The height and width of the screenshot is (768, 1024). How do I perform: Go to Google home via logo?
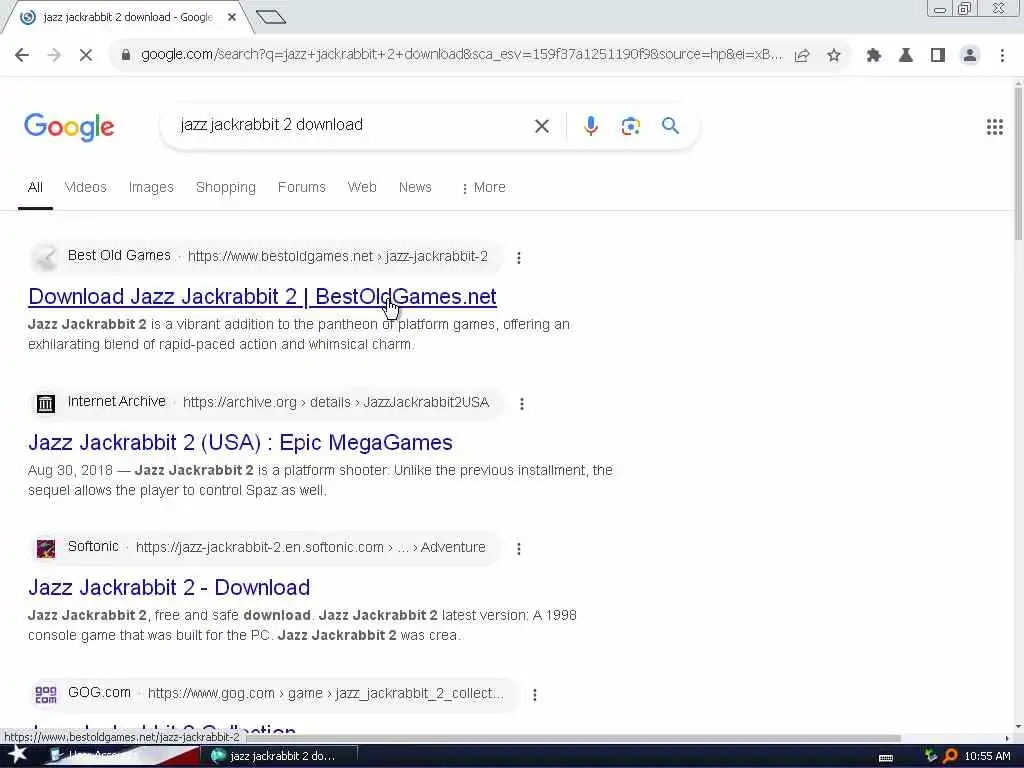pyautogui.click(x=69, y=127)
